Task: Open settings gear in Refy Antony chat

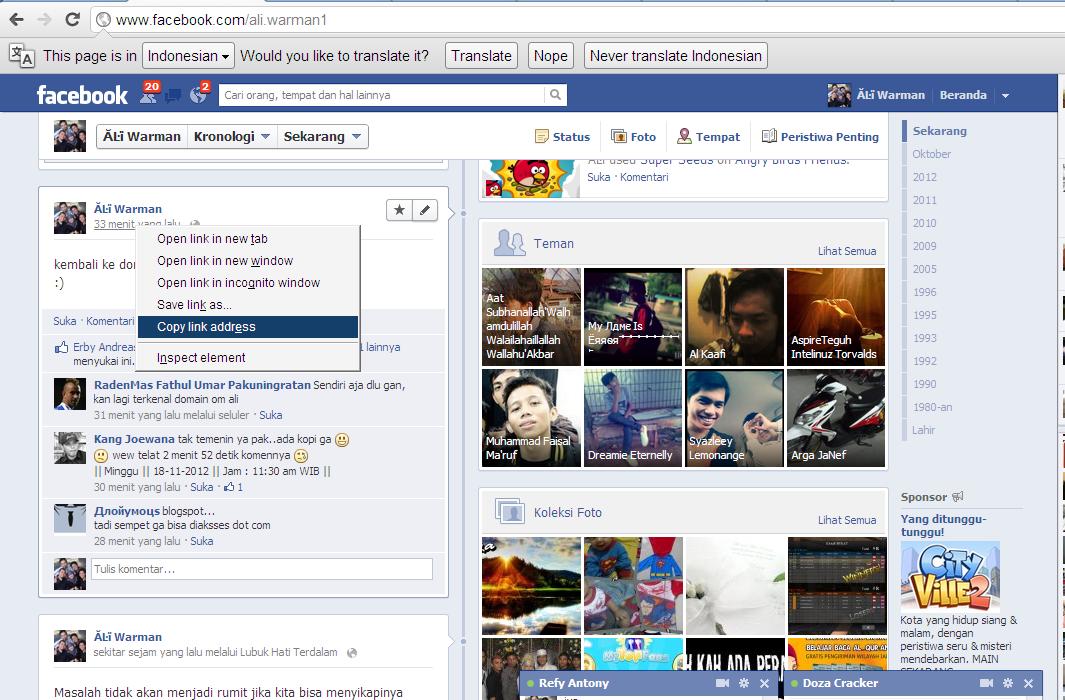Action: point(744,683)
